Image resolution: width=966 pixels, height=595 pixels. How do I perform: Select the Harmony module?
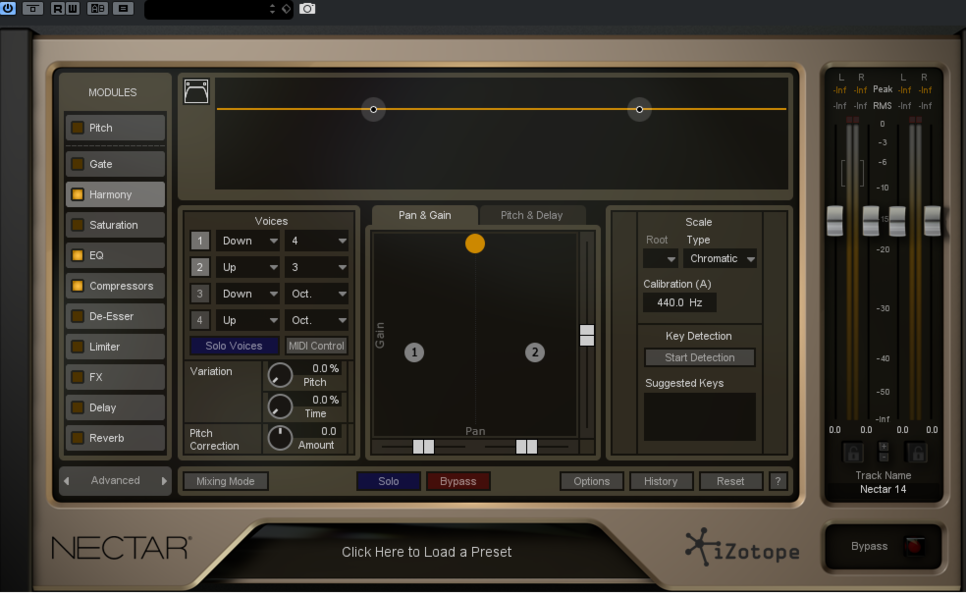(115, 194)
